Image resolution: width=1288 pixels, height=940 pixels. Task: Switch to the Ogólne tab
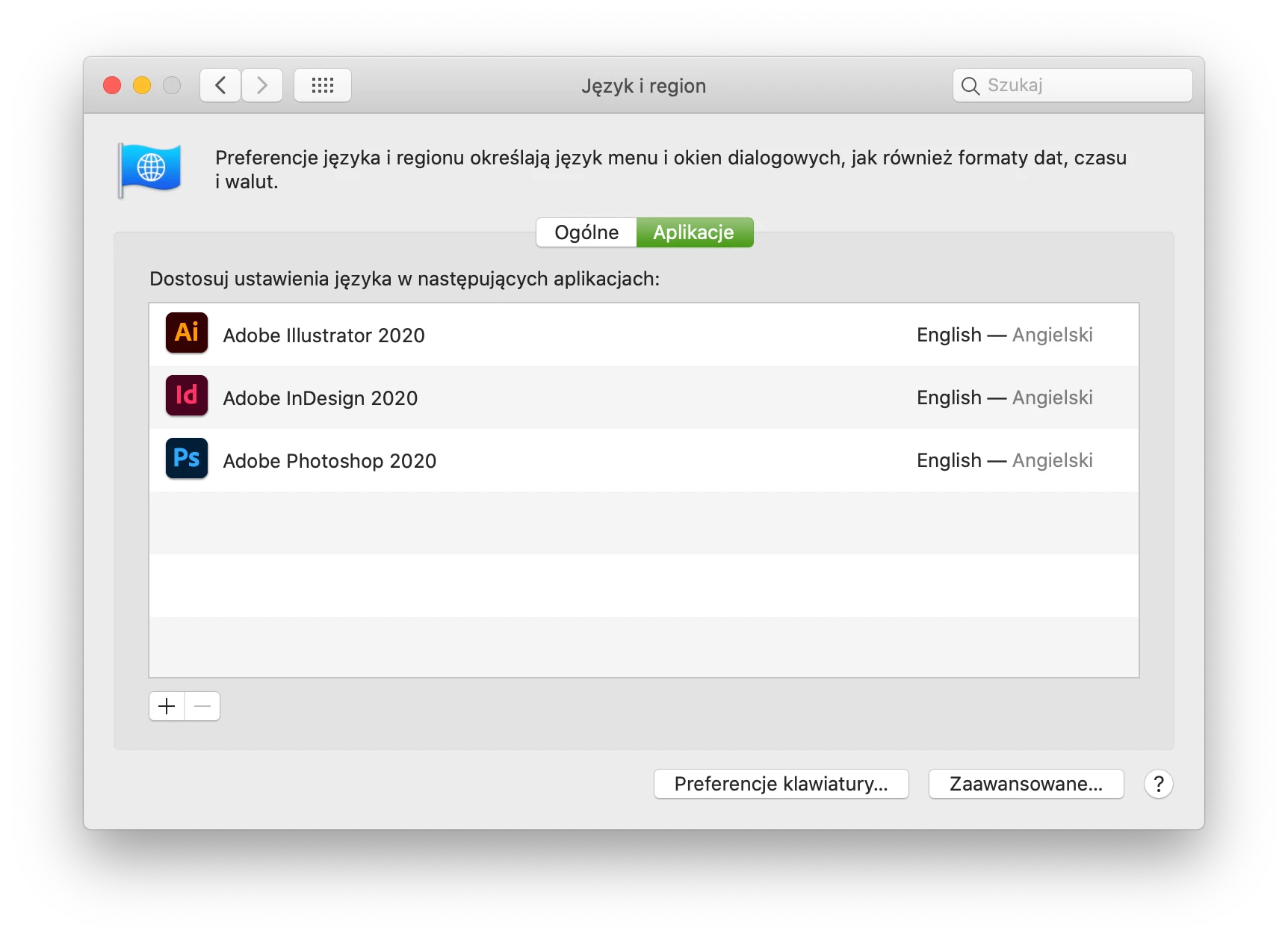point(586,232)
